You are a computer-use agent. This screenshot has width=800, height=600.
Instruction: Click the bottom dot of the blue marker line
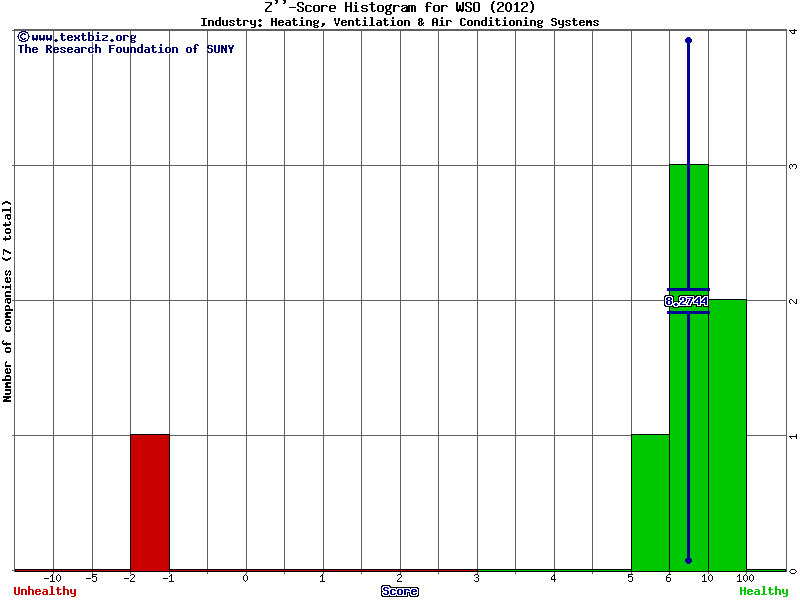pos(689,560)
